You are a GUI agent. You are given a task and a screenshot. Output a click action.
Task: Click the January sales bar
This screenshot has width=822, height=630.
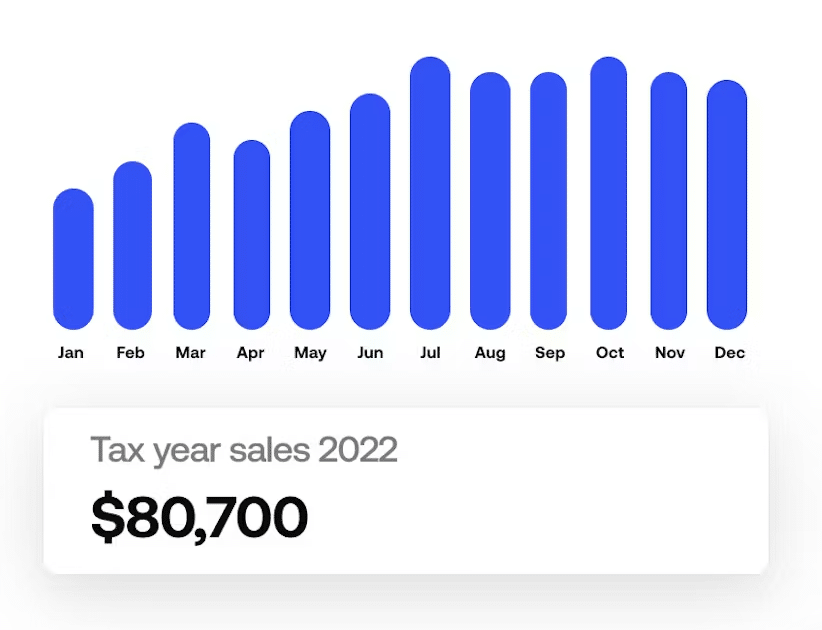point(73,259)
